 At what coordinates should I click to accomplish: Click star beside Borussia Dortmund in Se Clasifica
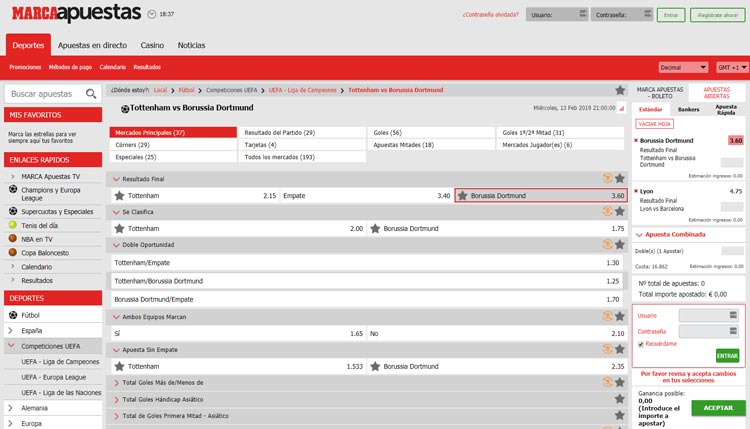(375, 228)
